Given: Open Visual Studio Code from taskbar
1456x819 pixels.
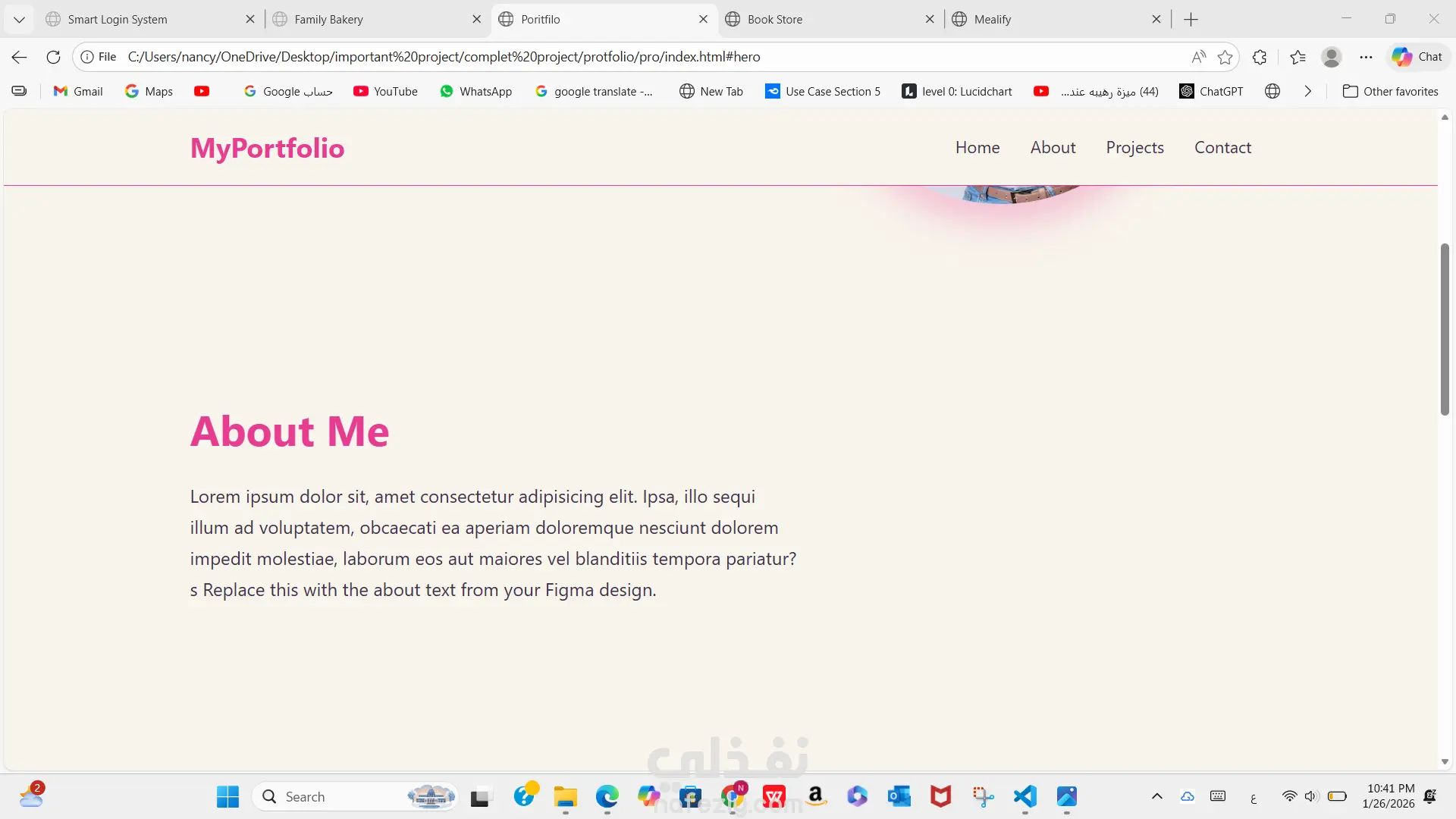Looking at the screenshot, I should (x=1025, y=796).
